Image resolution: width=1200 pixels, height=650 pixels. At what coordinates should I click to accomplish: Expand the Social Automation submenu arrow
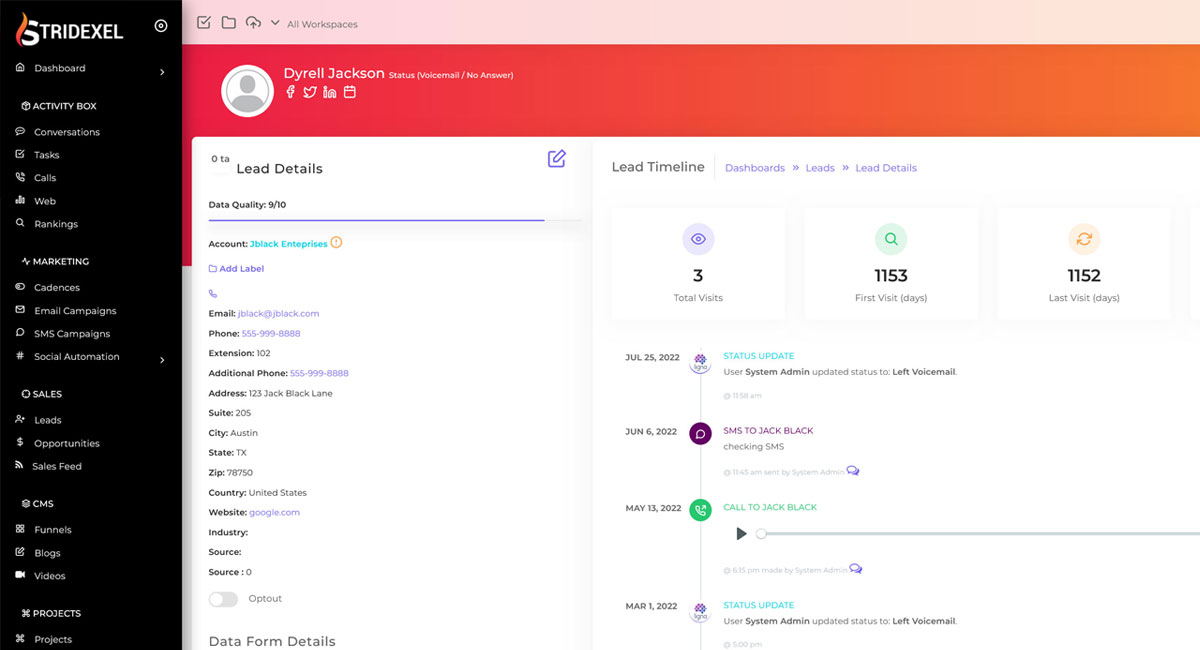pos(162,359)
